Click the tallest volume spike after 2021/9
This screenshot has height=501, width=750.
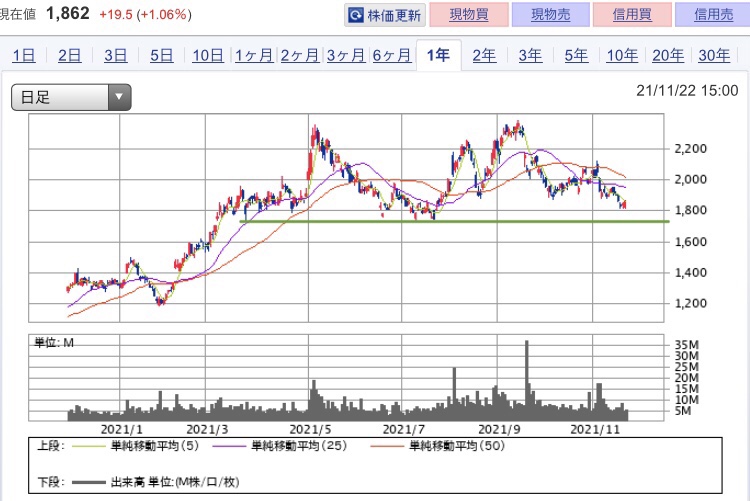click(527, 380)
